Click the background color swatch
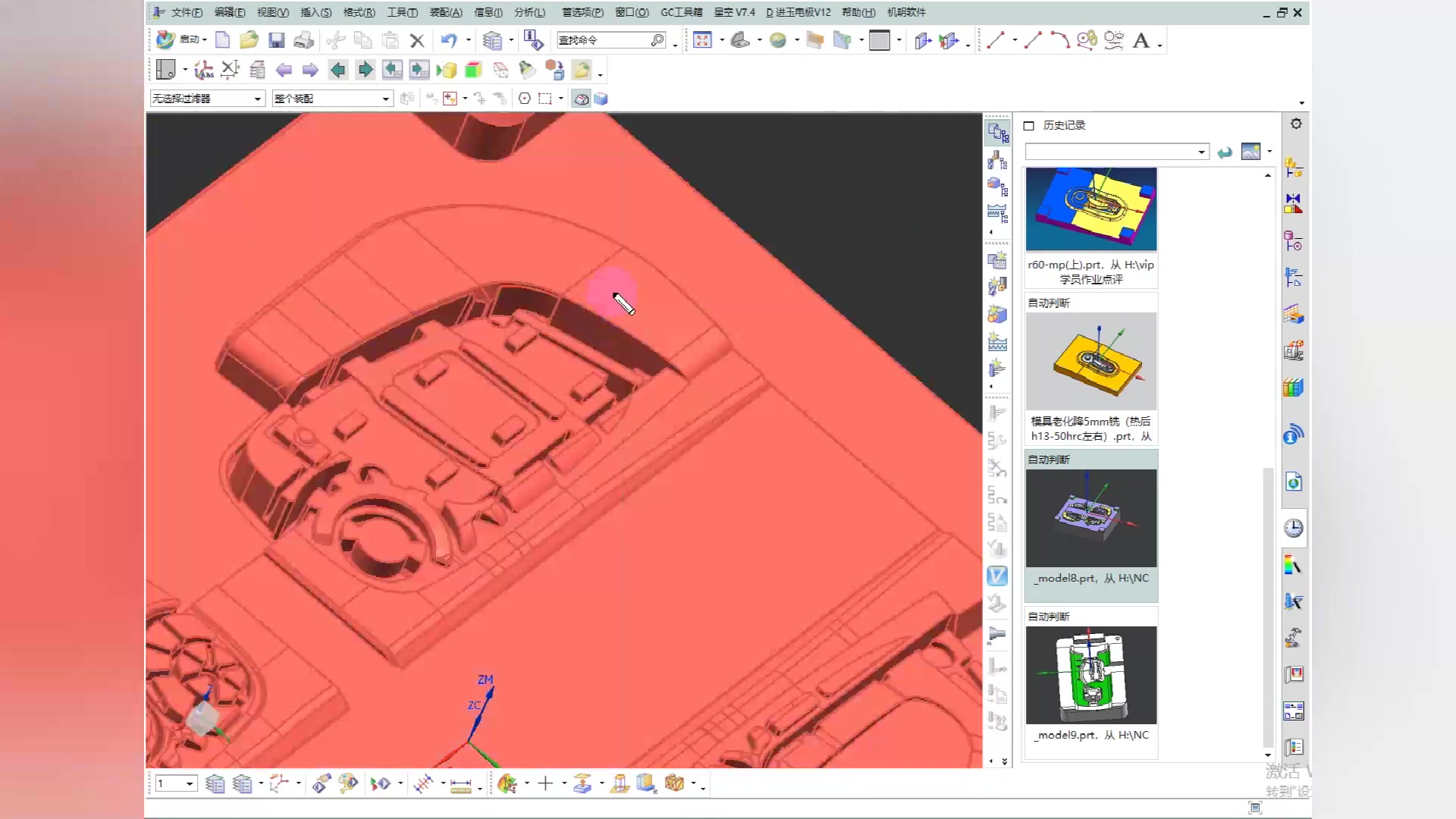 pyautogui.click(x=880, y=40)
